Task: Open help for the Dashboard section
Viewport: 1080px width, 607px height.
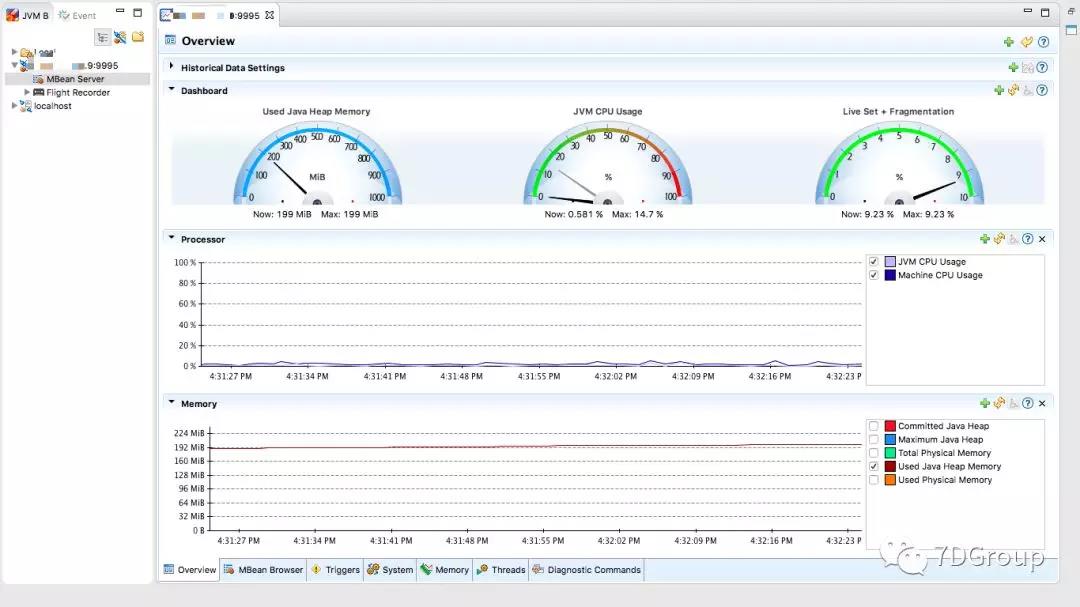Action: [1042, 90]
